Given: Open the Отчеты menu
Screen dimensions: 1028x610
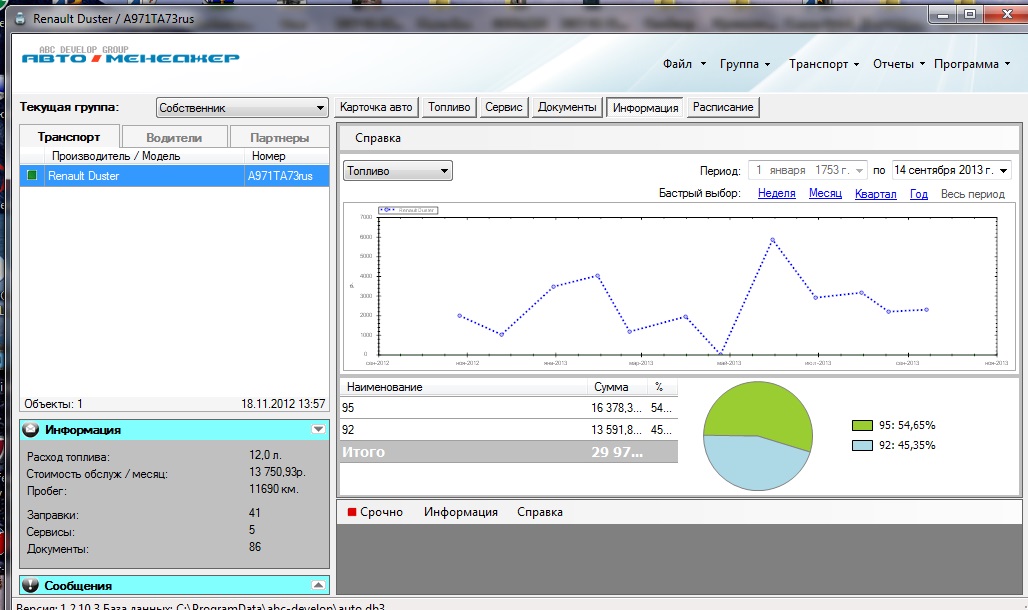Looking at the screenshot, I should click(x=899, y=64).
